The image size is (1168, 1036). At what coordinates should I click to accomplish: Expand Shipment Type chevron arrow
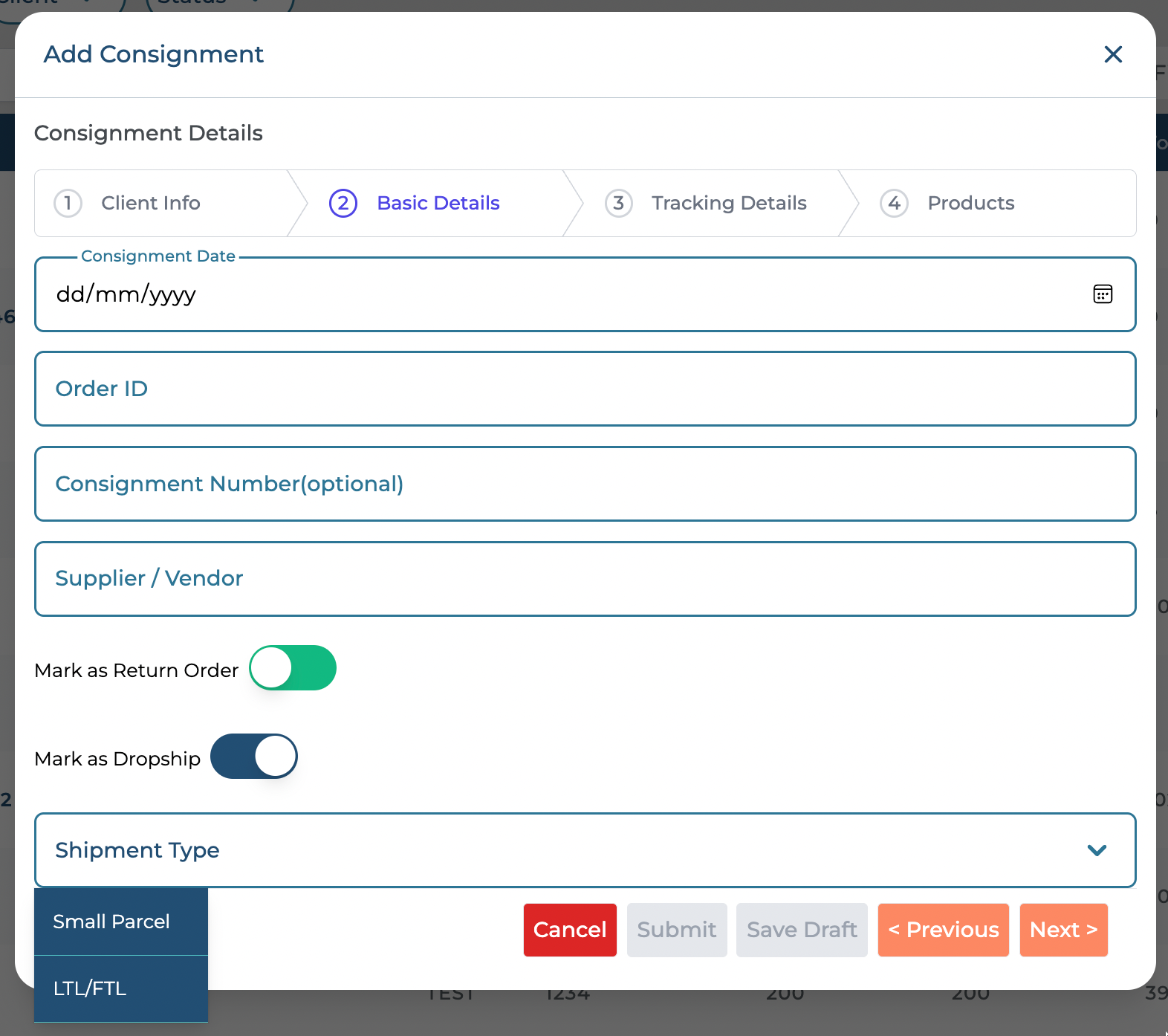1097,850
